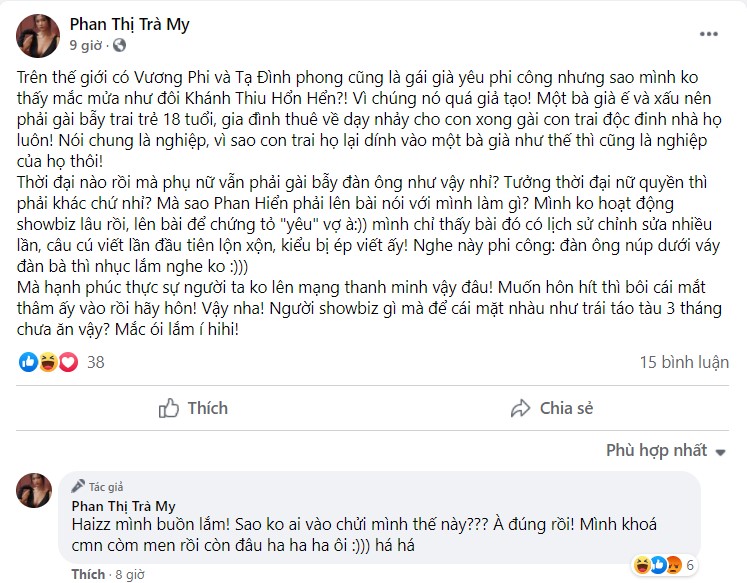Image resolution: width=747 pixels, height=583 pixels.
Task: Open the commenter's avatar next to comment
Action: click(x=36, y=491)
